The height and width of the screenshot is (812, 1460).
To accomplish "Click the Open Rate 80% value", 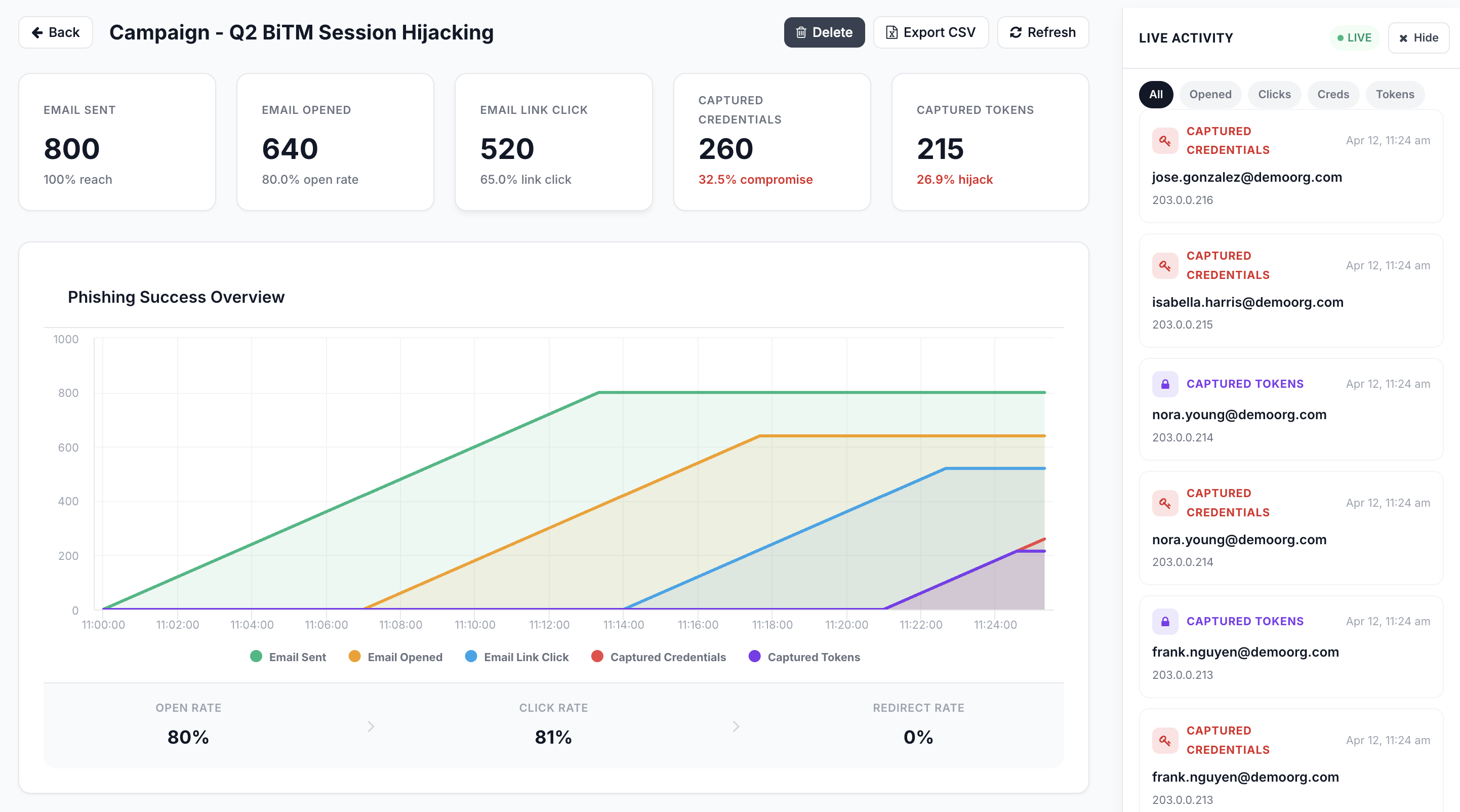I will (188, 737).
